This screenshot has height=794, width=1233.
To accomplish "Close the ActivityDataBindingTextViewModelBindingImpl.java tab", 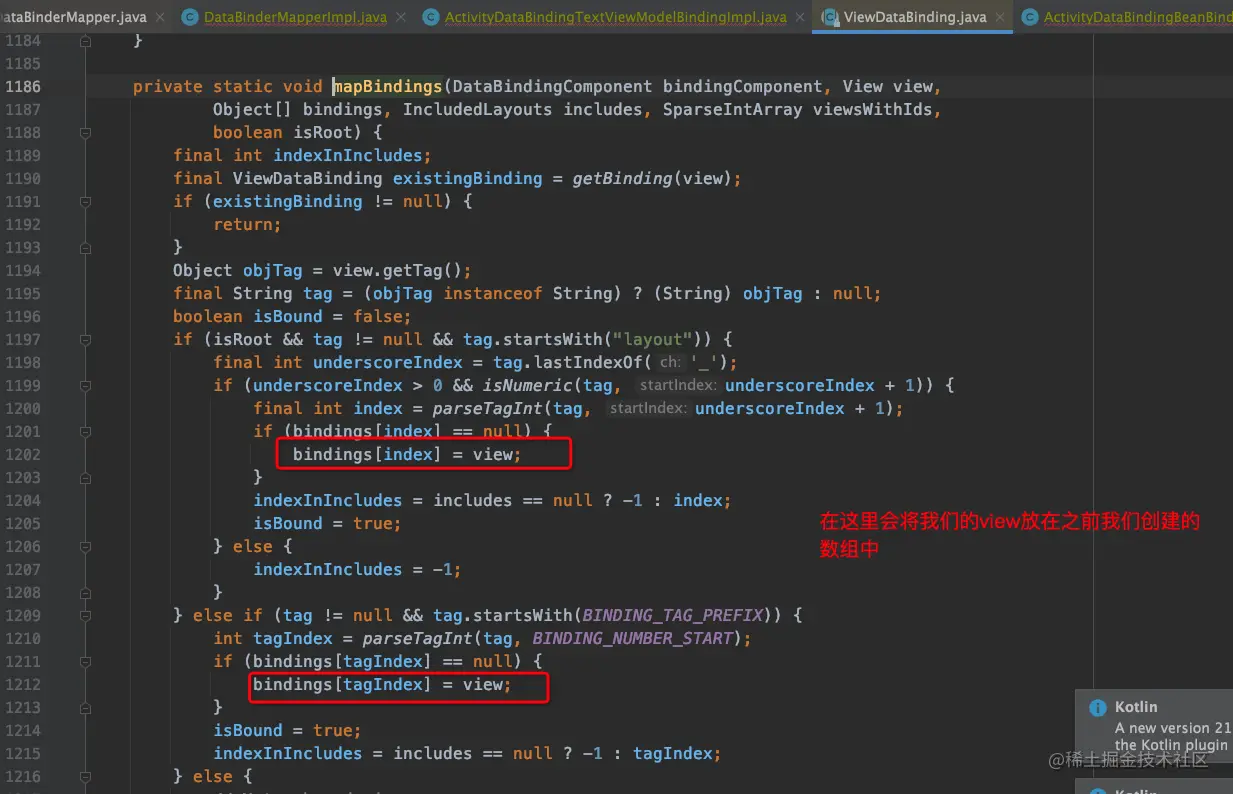I will (x=800, y=17).
